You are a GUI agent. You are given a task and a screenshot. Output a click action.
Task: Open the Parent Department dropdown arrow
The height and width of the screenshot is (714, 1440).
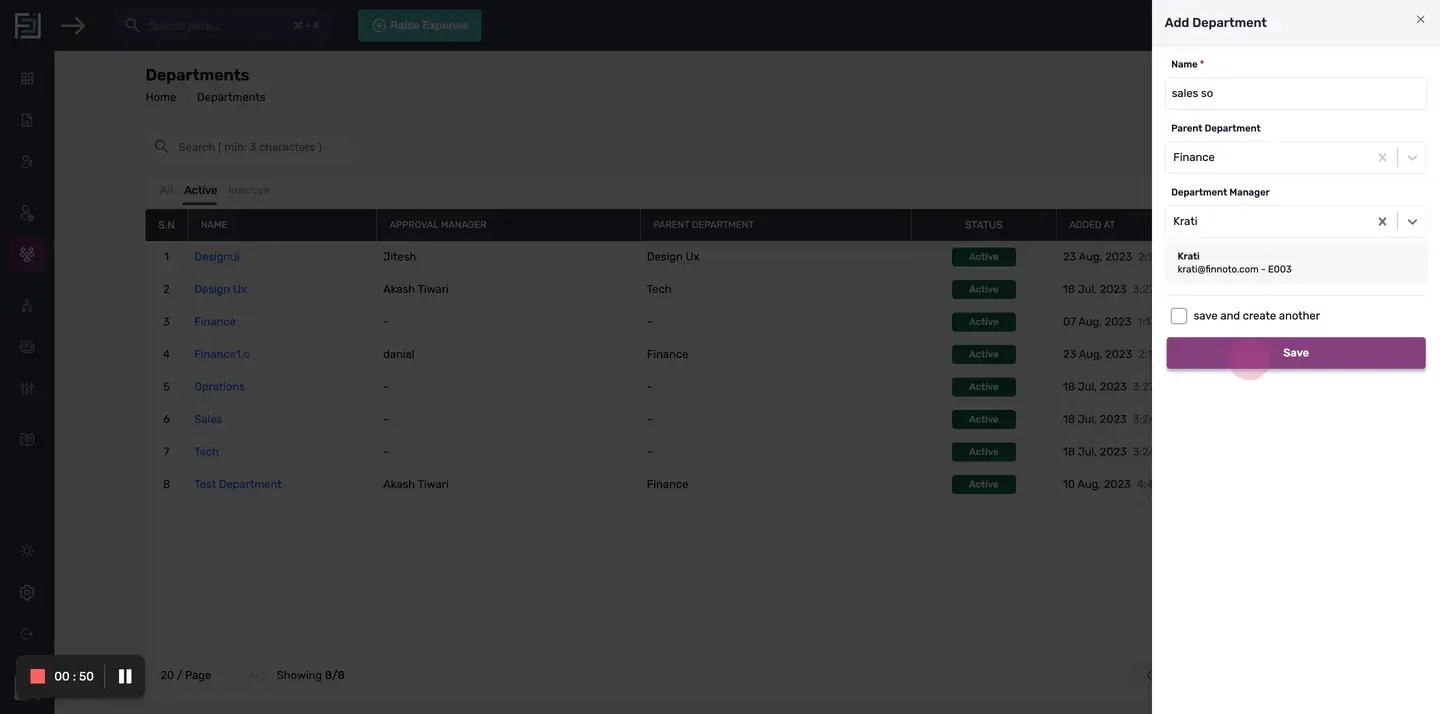(1412, 157)
